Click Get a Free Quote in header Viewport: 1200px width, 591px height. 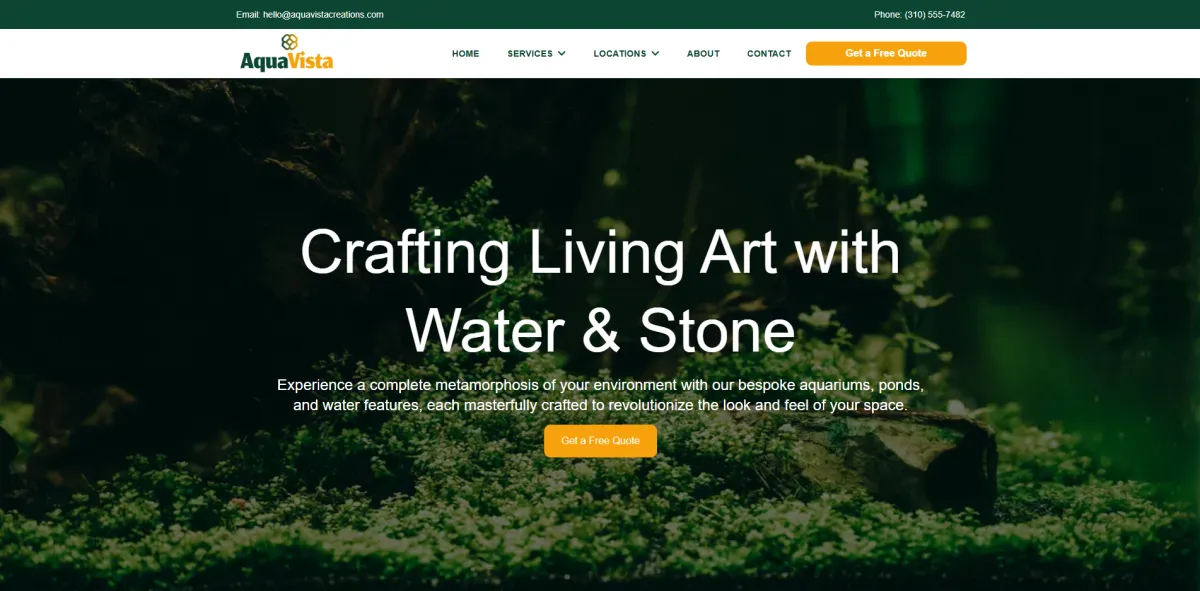[x=886, y=53]
